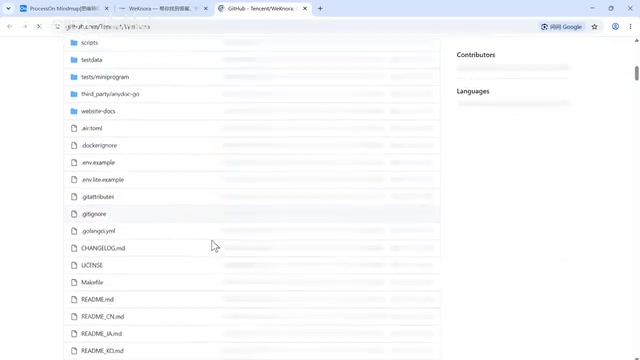Click the file icon beside .gitignore
640x360 pixels.
(x=74, y=214)
